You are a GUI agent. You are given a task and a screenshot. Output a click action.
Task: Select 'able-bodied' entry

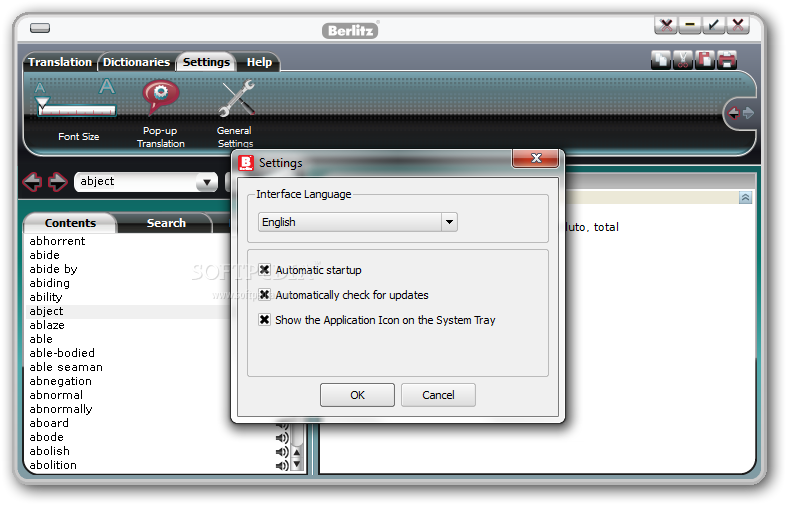click(x=62, y=353)
